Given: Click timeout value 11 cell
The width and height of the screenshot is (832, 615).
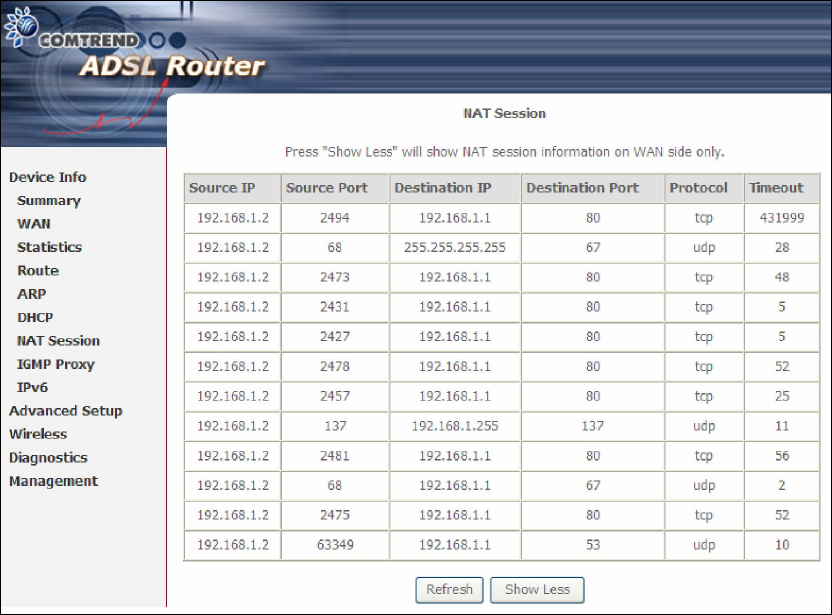Looking at the screenshot, I should [x=782, y=426].
